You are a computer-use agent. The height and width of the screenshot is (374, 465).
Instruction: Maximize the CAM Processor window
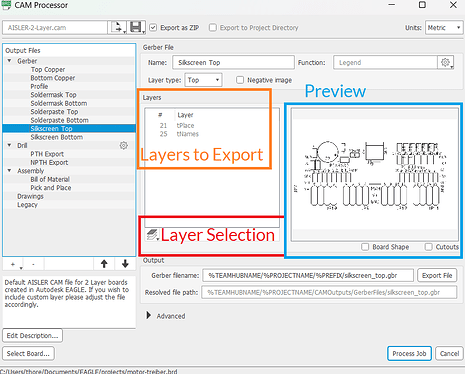pyautogui.click(x=422, y=5)
